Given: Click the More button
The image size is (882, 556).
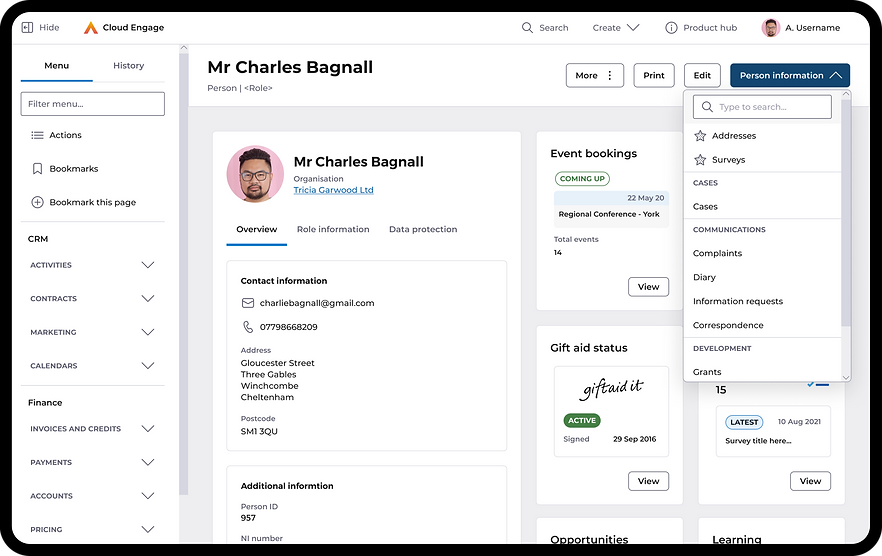Looking at the screenshot, I should click(x=595, y=75).
